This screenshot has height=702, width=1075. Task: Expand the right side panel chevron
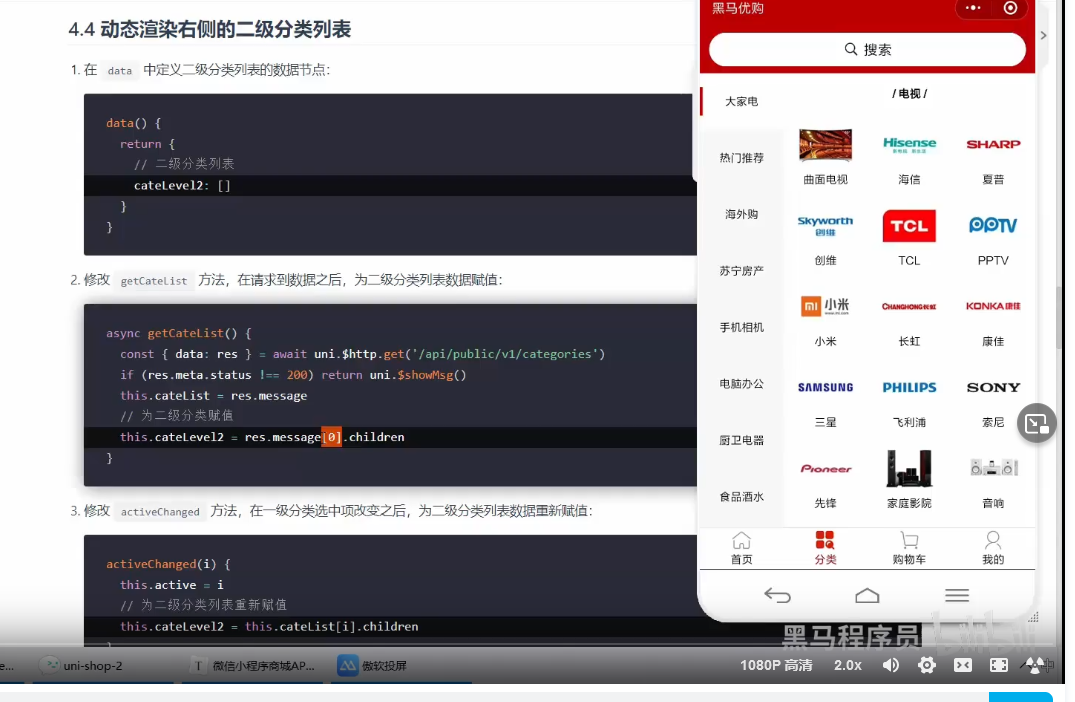1043,35
